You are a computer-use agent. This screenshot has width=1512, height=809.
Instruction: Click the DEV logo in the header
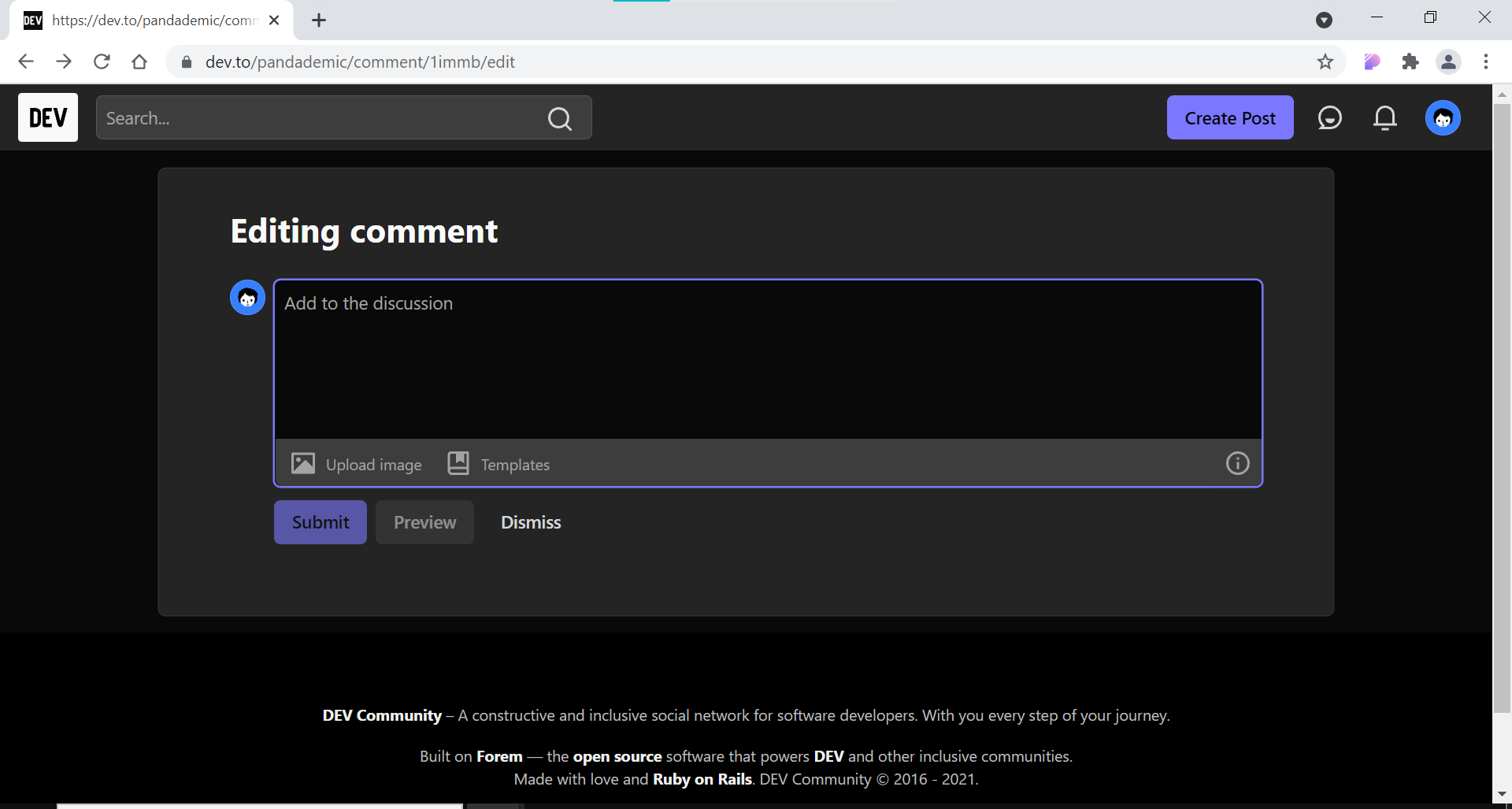coord(47,117)
